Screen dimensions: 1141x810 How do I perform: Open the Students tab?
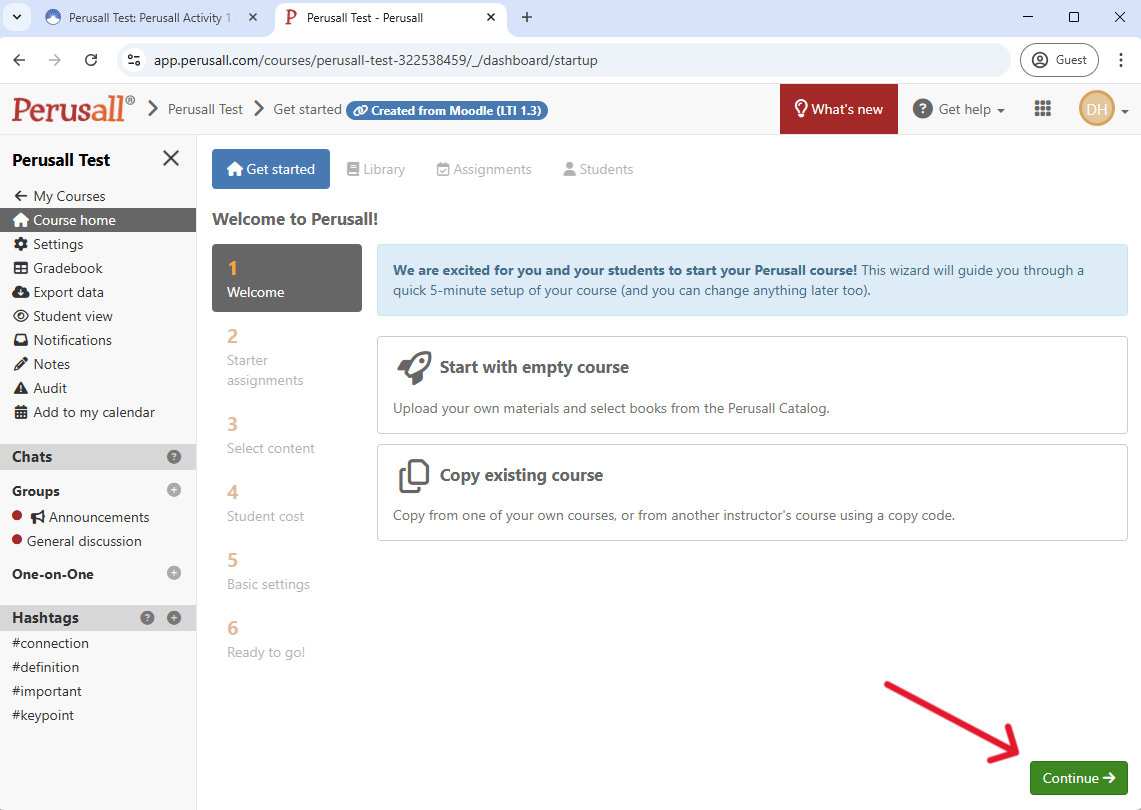coord(597,169)
